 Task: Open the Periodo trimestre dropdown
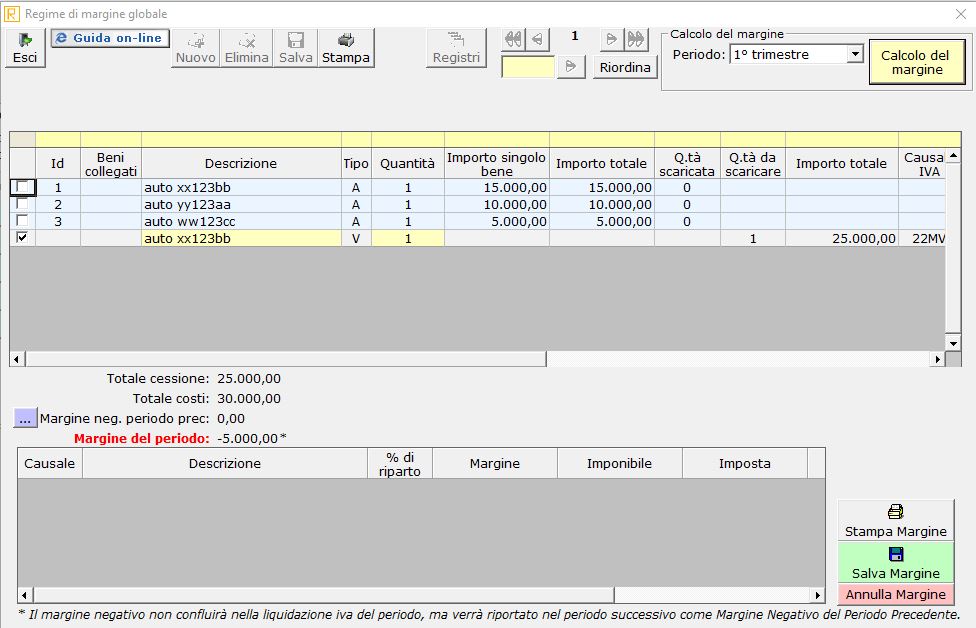click(x=854, y=54)
